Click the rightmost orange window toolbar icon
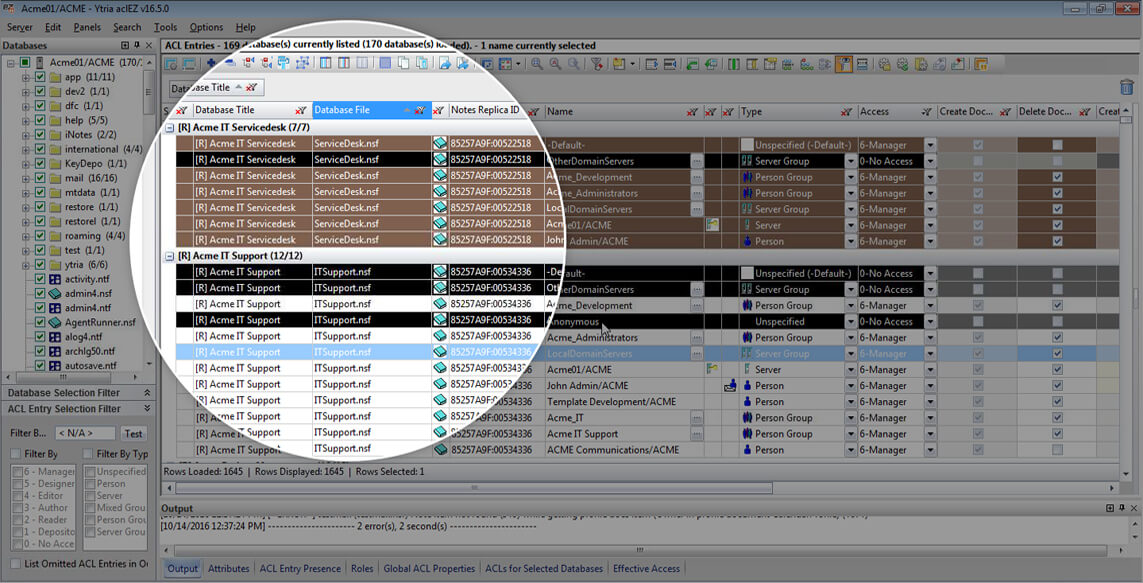This screenshot has height=583, width=1143. pos(980,64)
